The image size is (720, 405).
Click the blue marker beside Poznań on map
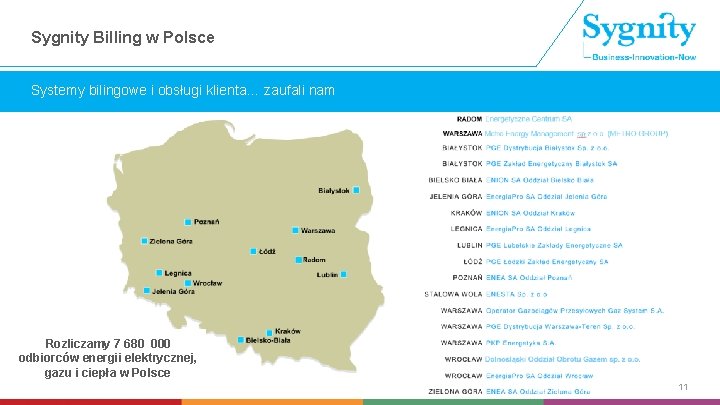pyautogui.click(x=188, y=222)
